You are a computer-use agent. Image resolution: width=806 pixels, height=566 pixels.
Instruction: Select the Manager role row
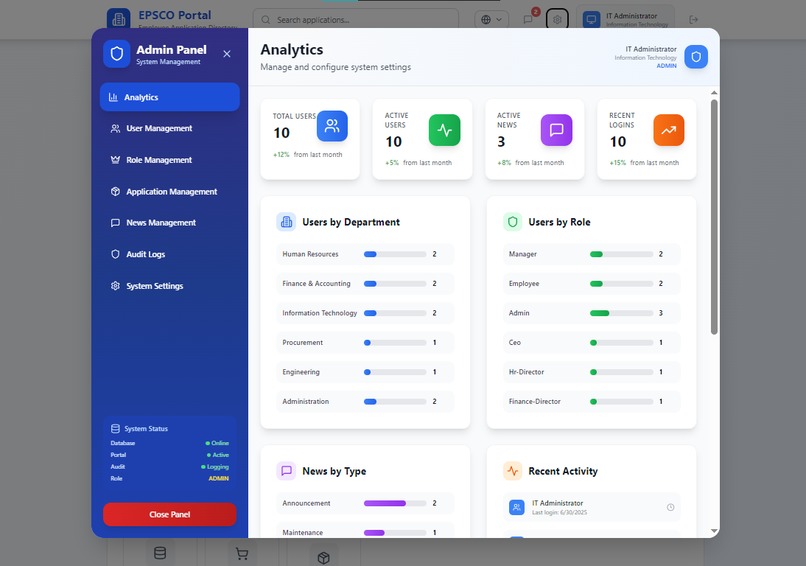tap(591, 254)
